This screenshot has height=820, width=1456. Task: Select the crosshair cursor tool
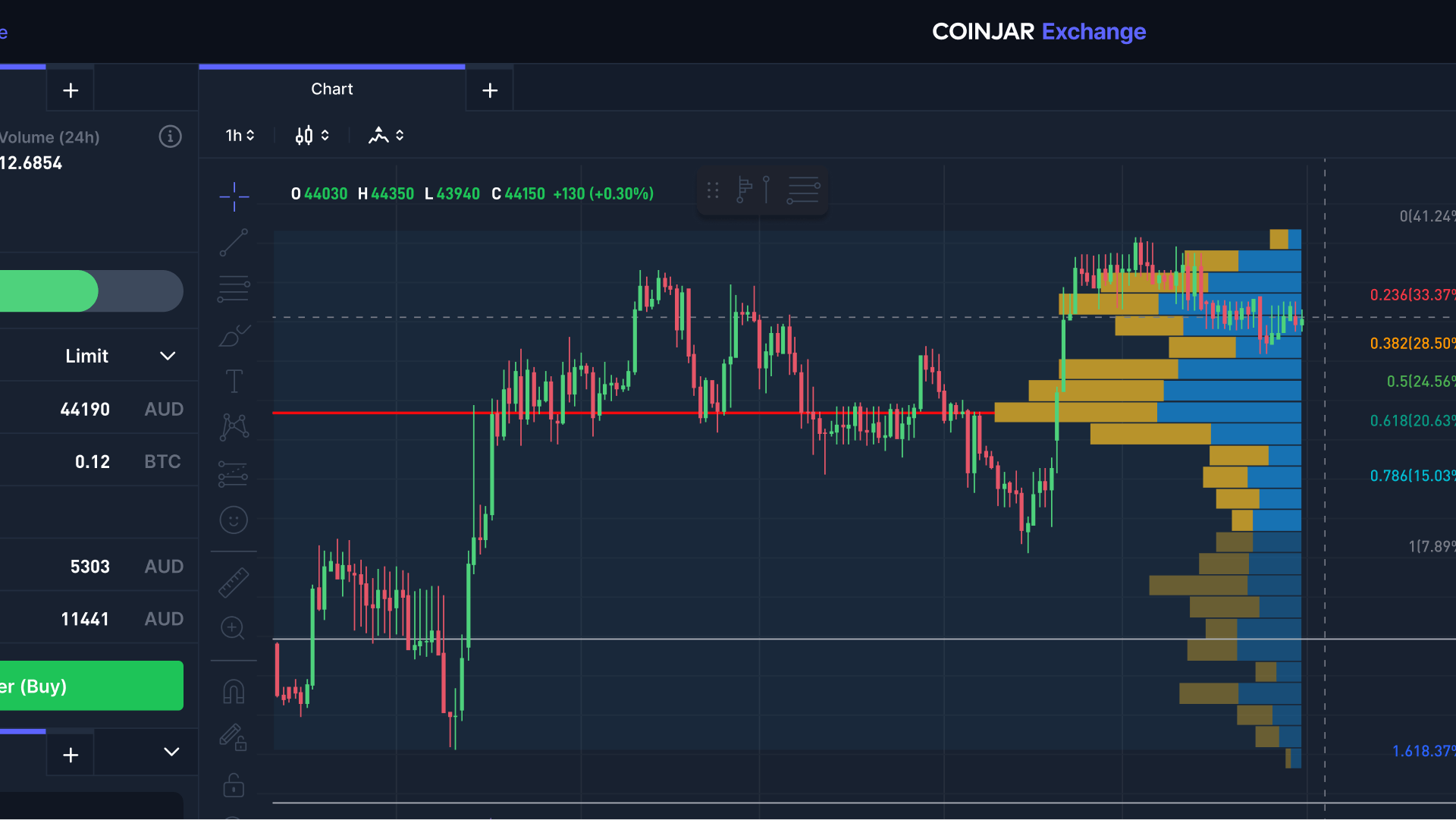(234, 196)
